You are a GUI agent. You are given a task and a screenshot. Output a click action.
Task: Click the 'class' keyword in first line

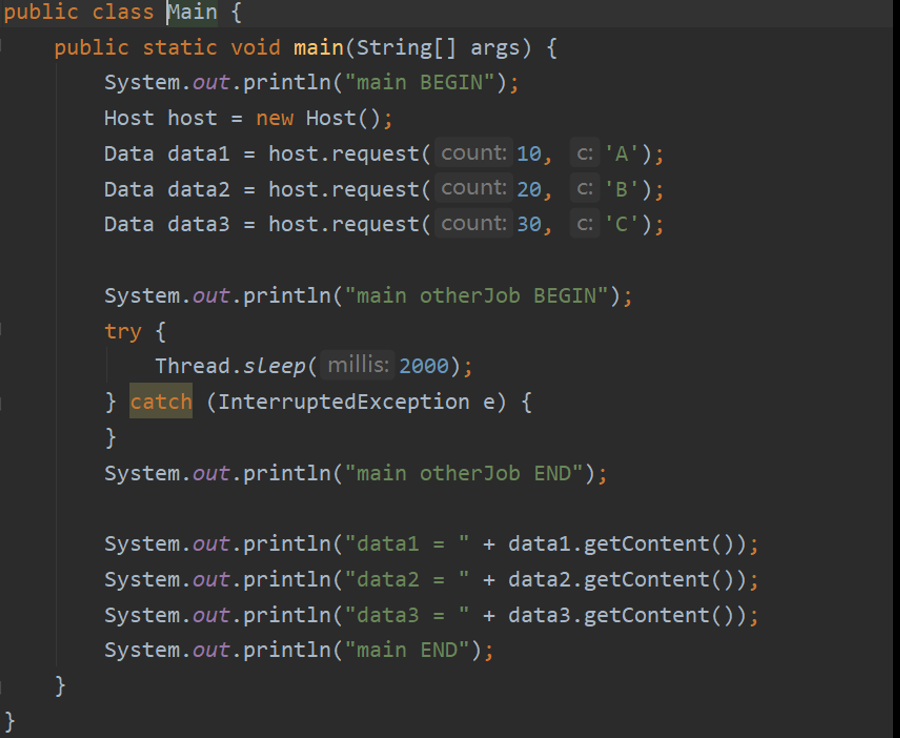point(123,12)
